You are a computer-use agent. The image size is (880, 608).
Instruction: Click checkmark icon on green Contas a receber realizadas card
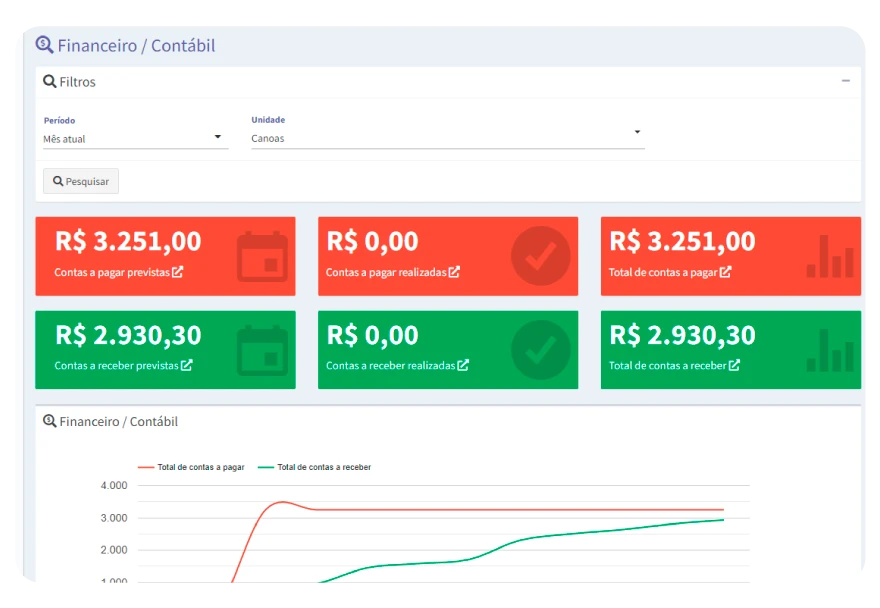[x=540, y=350]
